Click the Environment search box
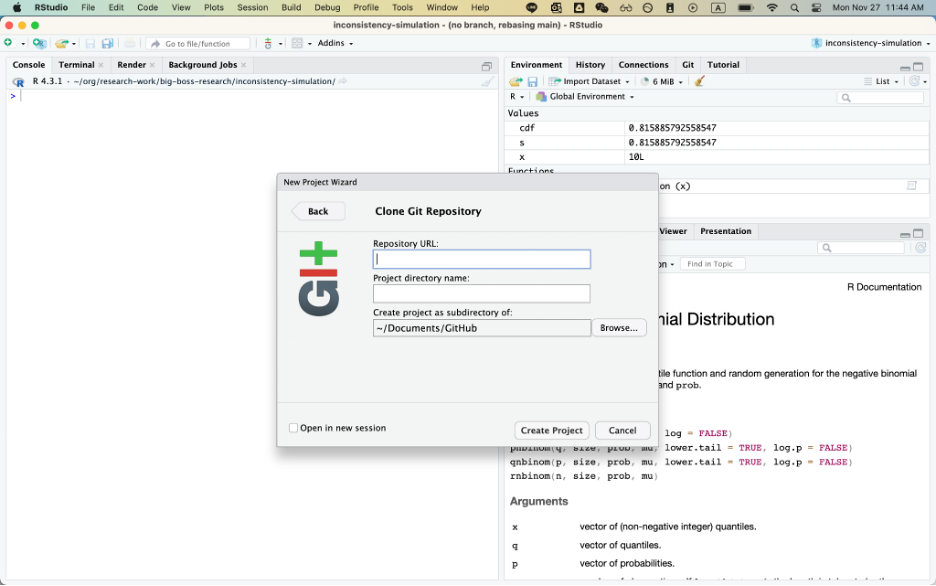 coord(880,97)
